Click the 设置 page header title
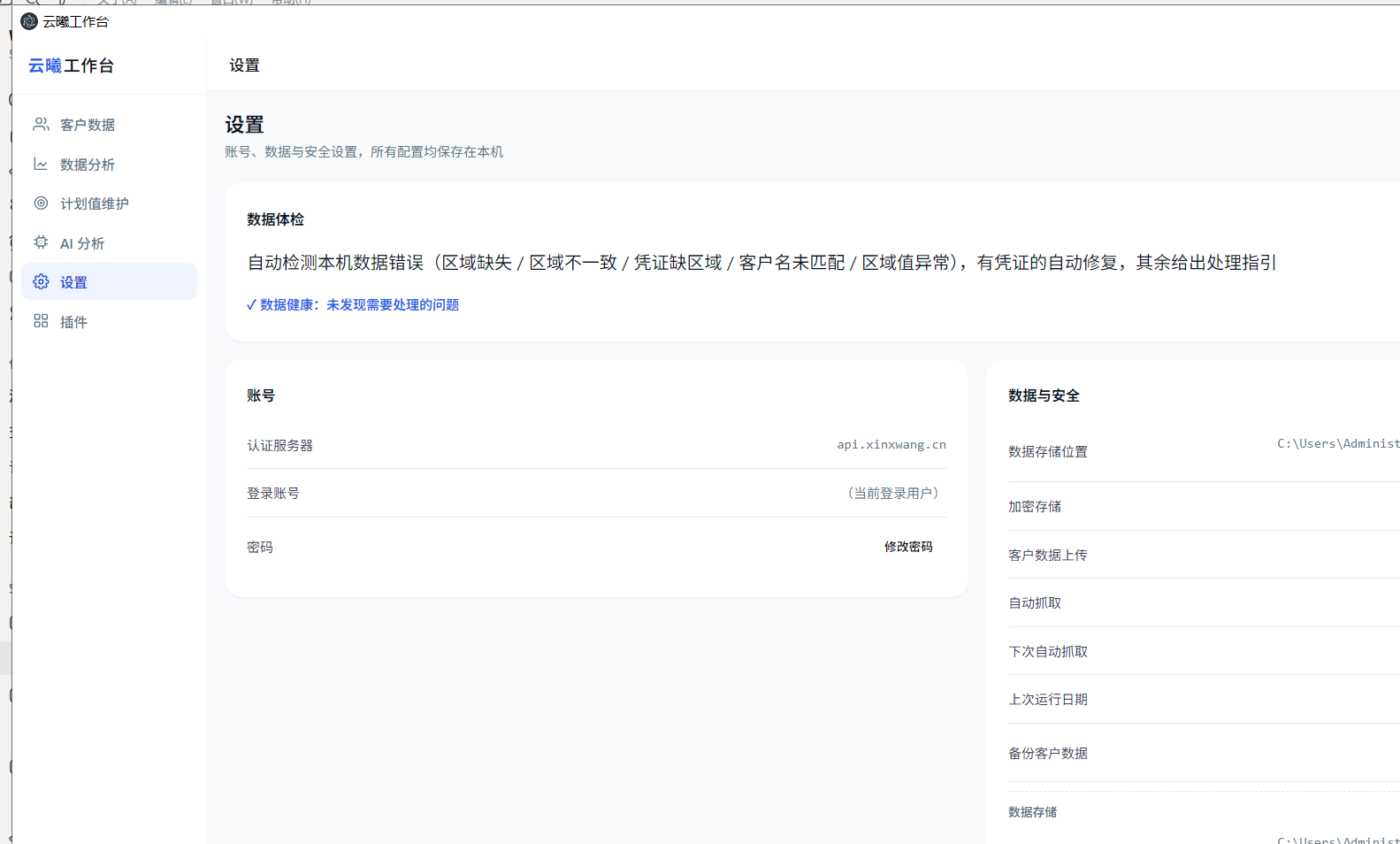 click(244, 65)
